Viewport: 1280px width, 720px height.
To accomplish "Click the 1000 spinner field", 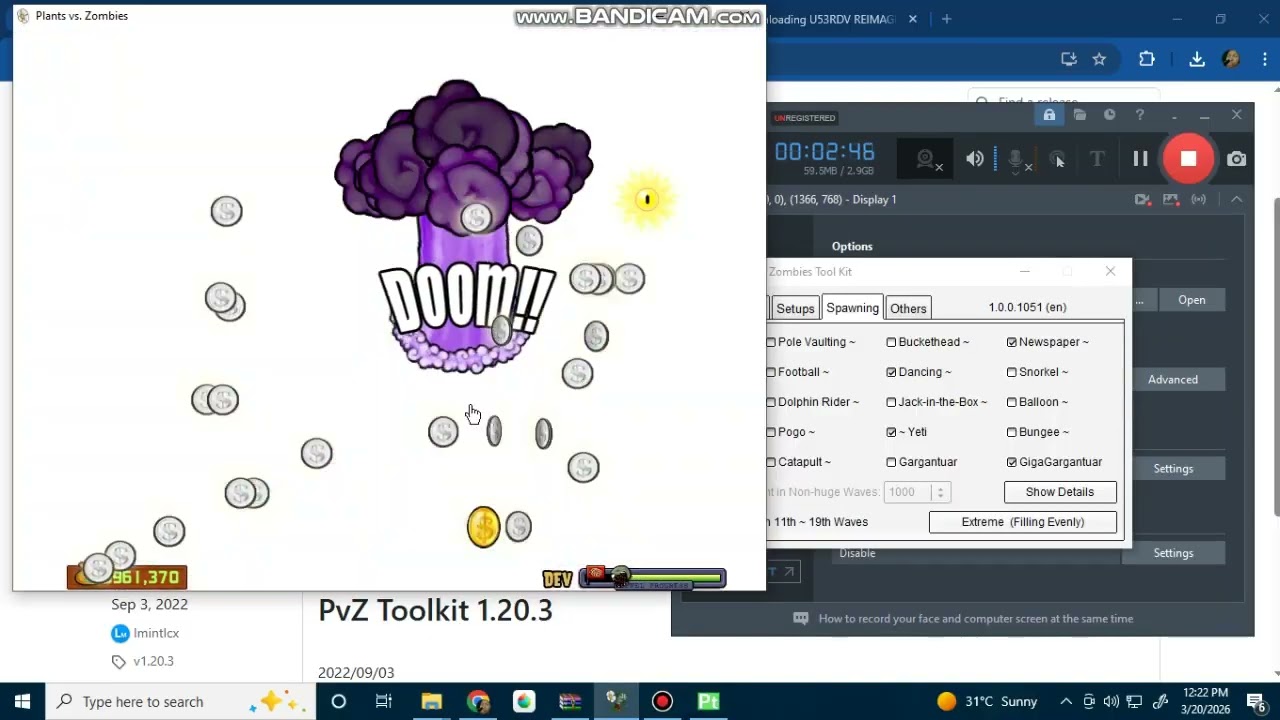I will [915, 492].
